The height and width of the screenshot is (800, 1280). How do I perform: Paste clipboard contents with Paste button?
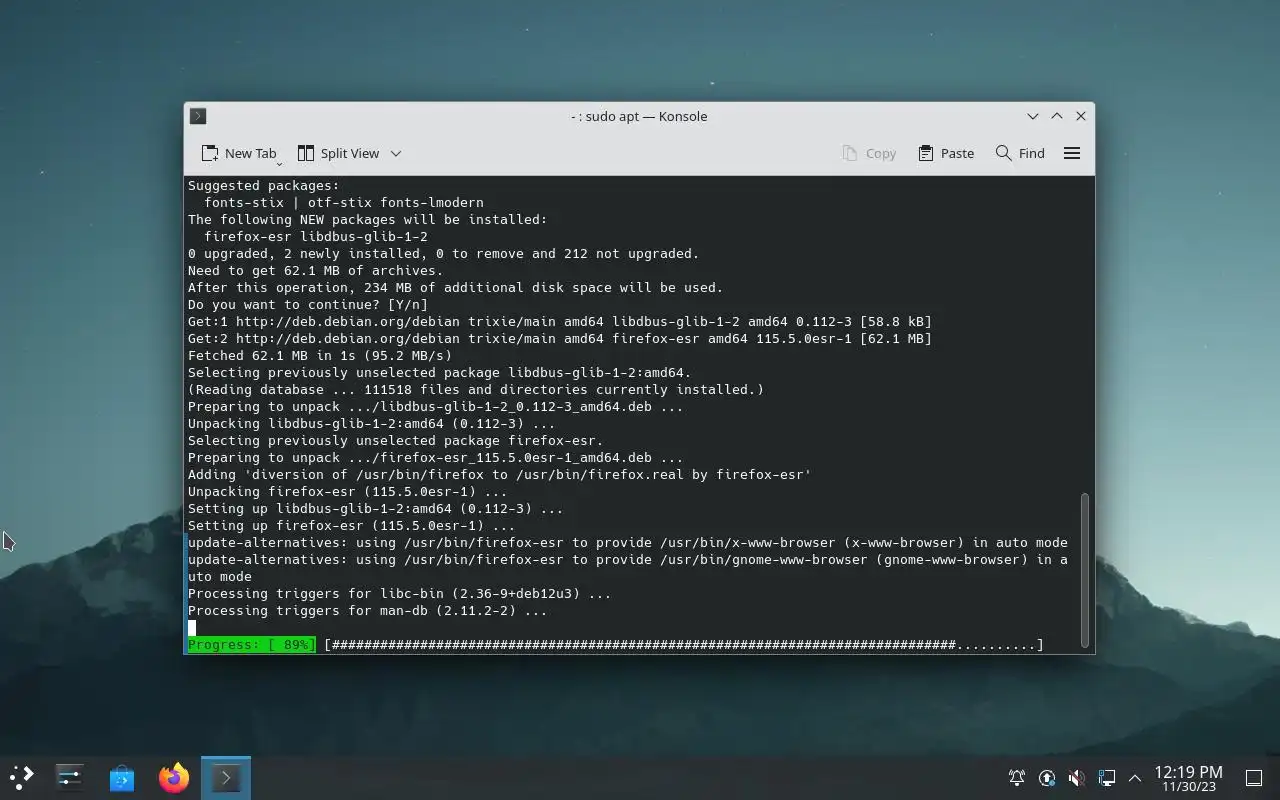click(946, 153)
